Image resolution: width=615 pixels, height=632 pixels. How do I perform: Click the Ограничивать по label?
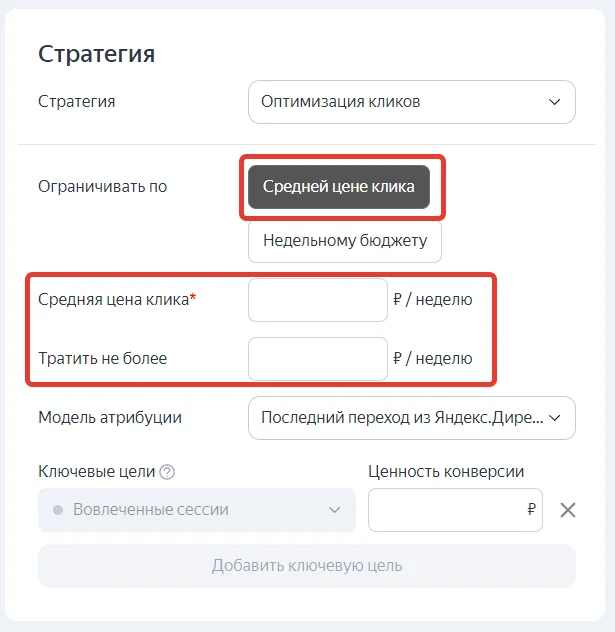(x=102, y=187)
